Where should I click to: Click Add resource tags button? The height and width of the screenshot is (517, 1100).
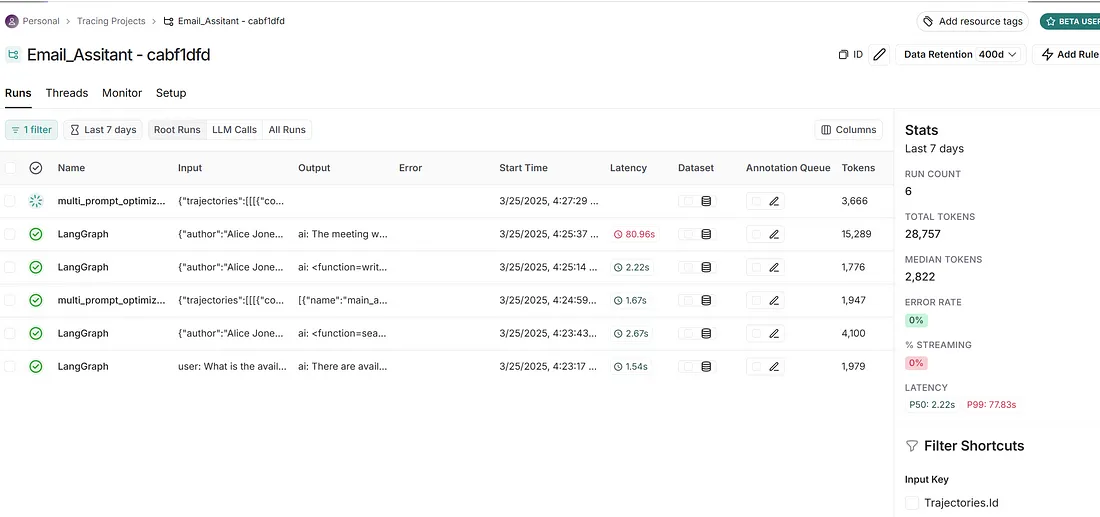tap(972, 21)
